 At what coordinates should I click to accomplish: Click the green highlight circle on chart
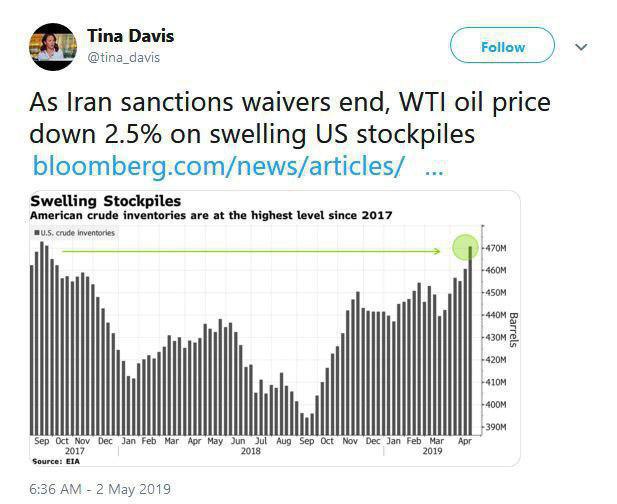coord(466,247)
